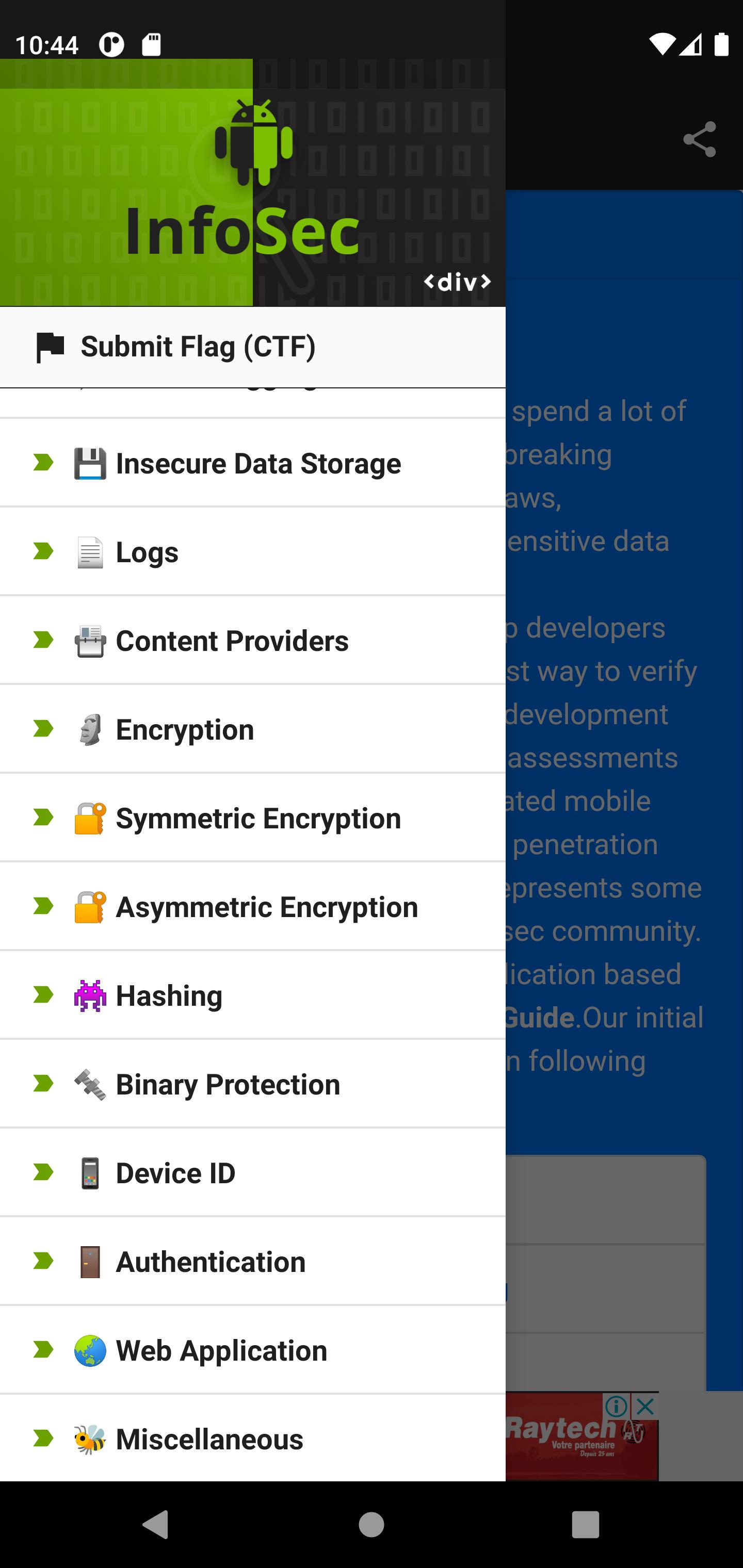Open ad info icon on banner
This screenshot has width=743, height=1568.
pyautogui.click(x=616, y=1407)
